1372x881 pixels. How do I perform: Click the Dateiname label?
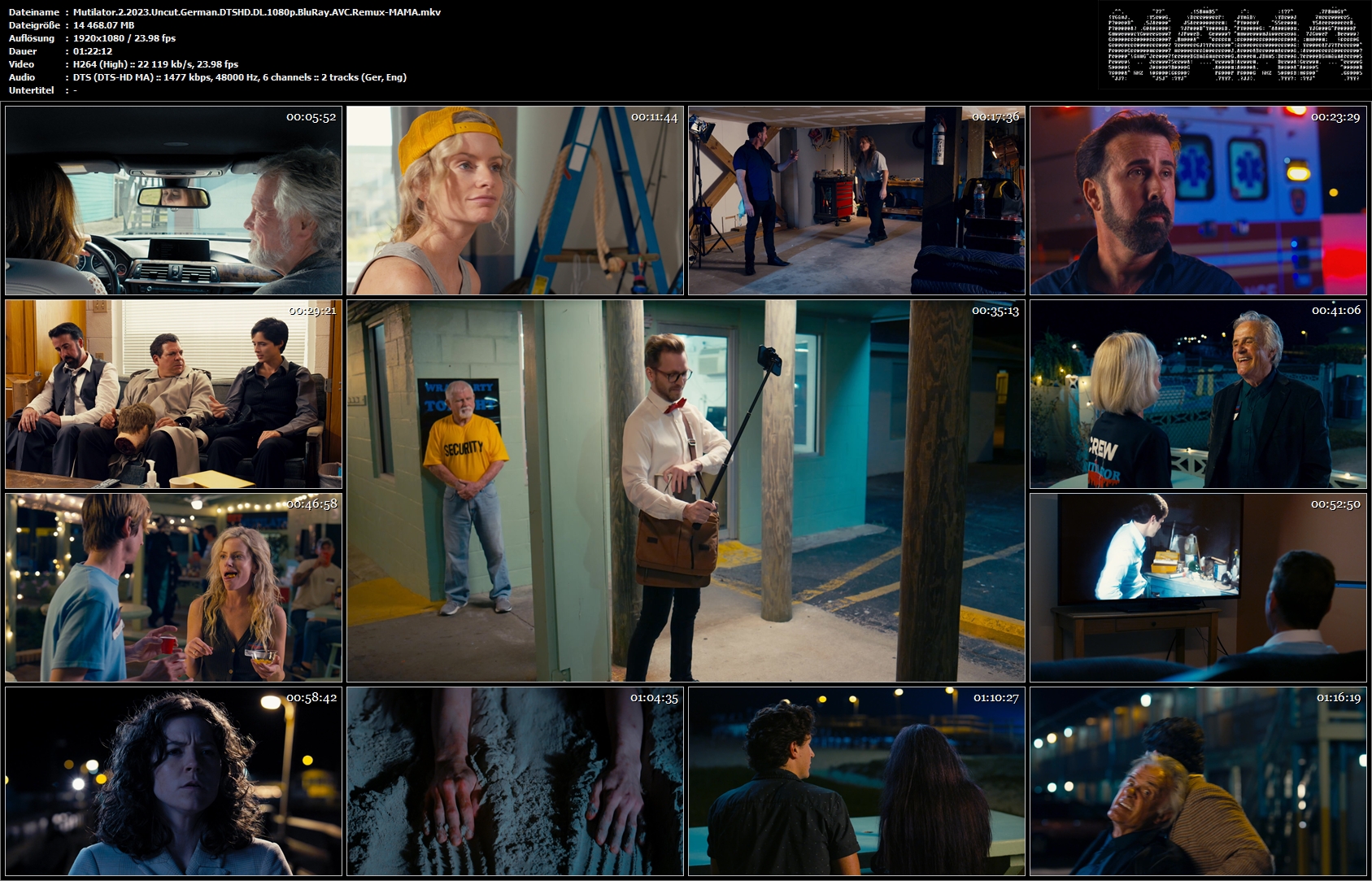(x=33, y=12)
